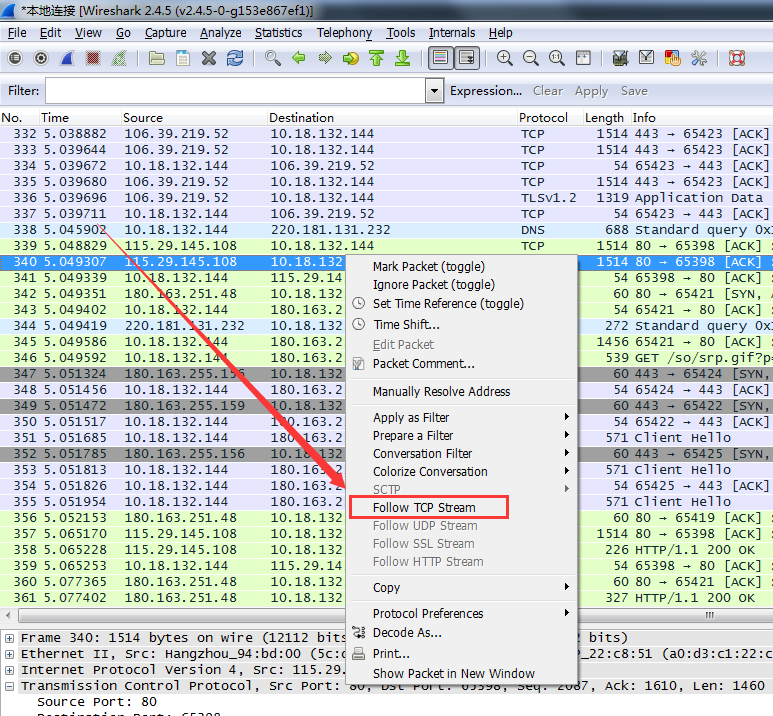Open the Conversation Filter submenu
773x716 pixels.
pos(463,453)
